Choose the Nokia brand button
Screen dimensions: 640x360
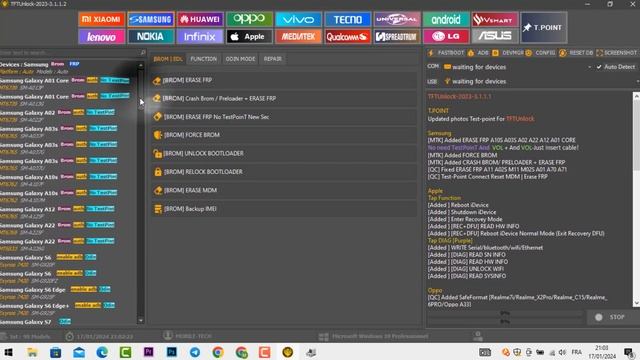click(151, 37)
